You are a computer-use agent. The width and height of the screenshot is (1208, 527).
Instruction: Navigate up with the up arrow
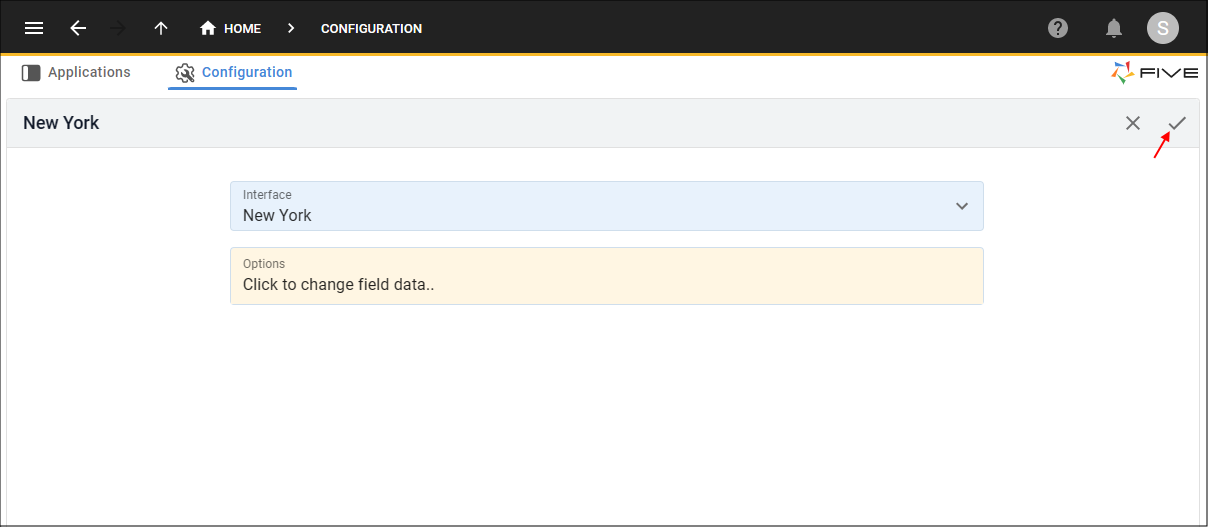pyautogui.click(x=161, y=28)
